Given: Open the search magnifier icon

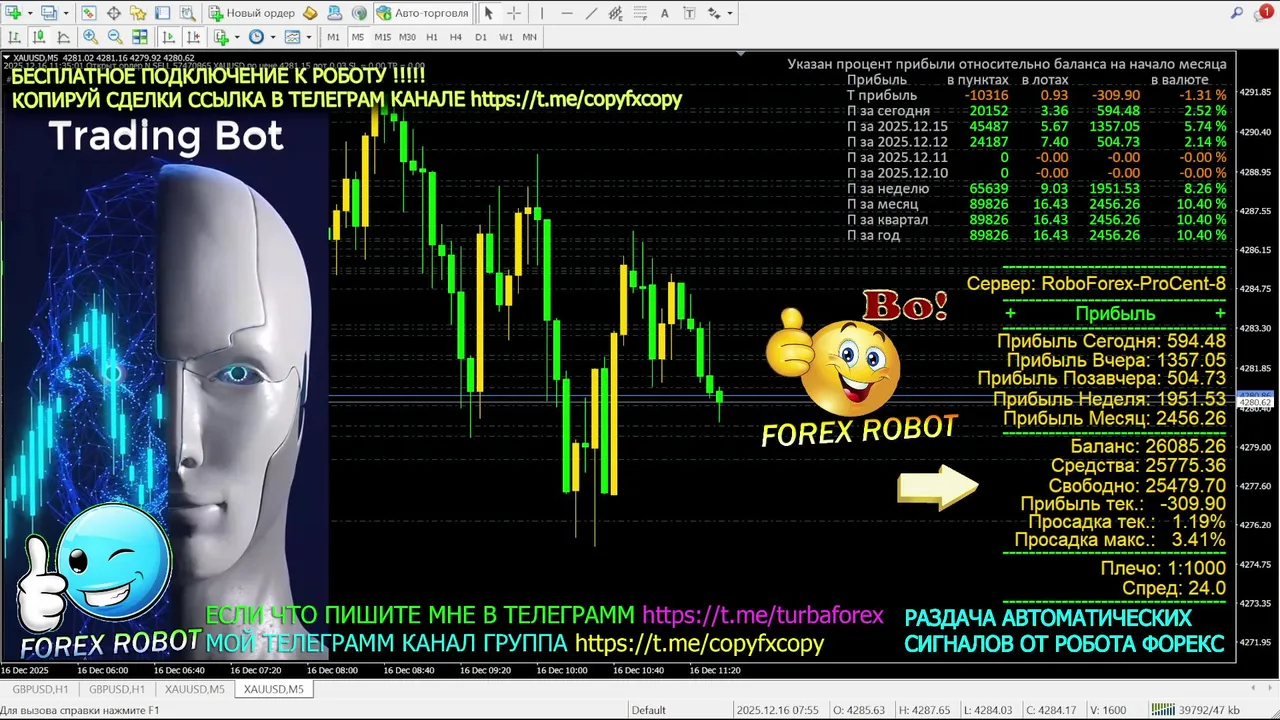Looking at the screenshot, I should coord(1237,13).
